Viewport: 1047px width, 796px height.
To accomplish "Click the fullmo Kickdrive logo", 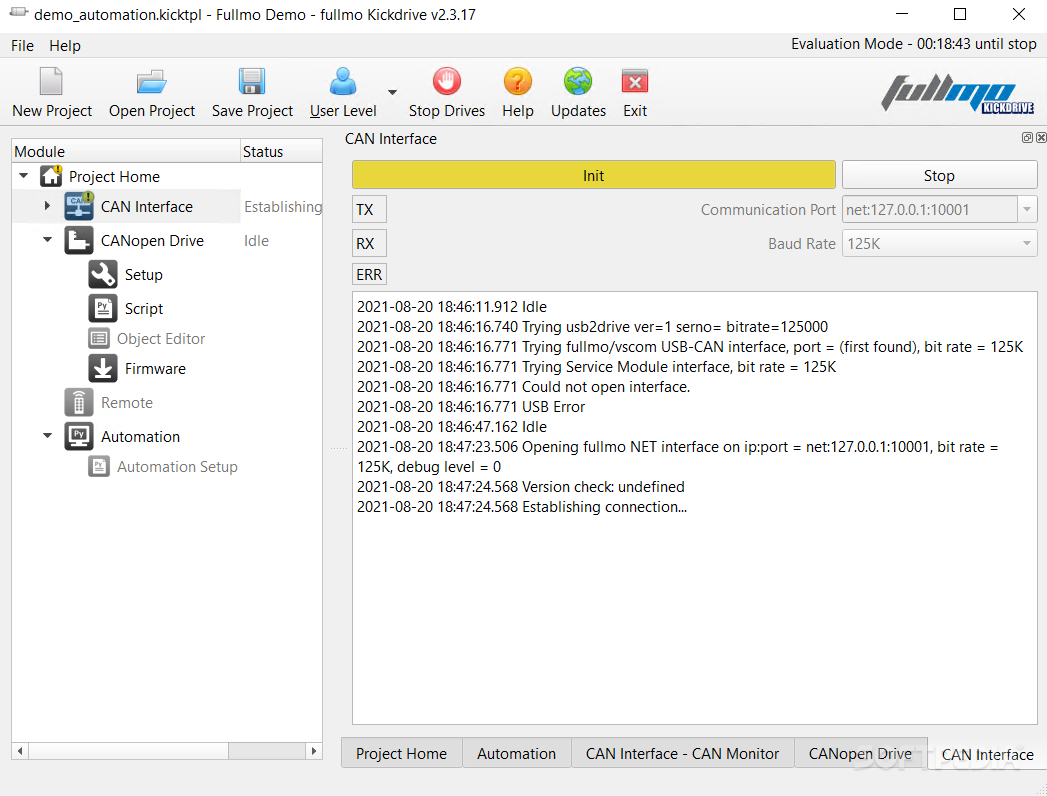I will pos(957,93).
